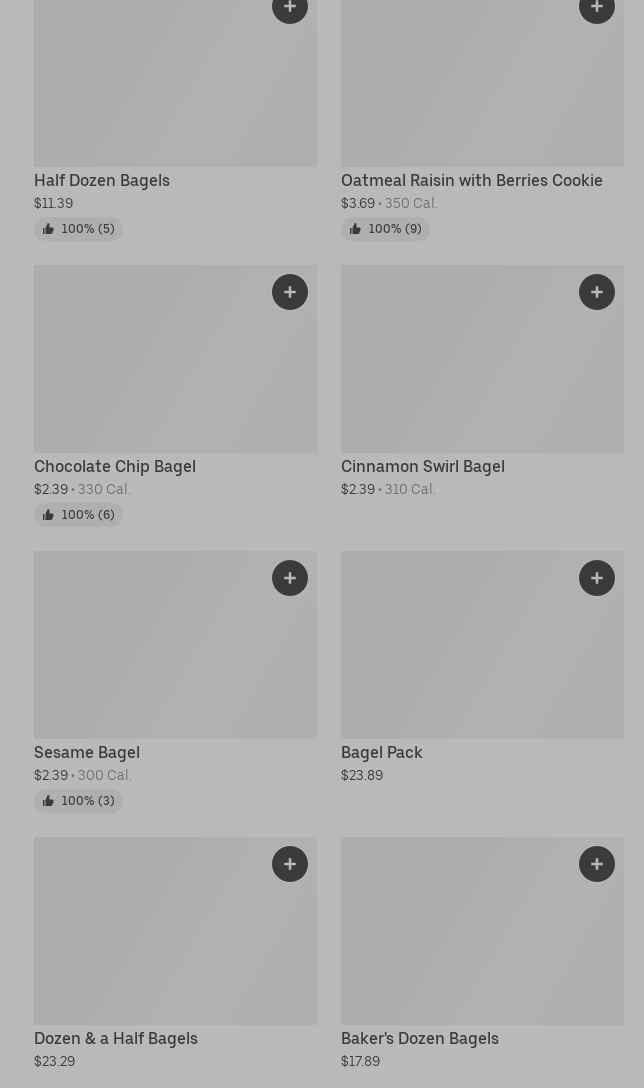View Cinnamon Swirl Bagel details
Image resolution: width=644 pixels, height=1088 pixels.
[x=422, y=467]
